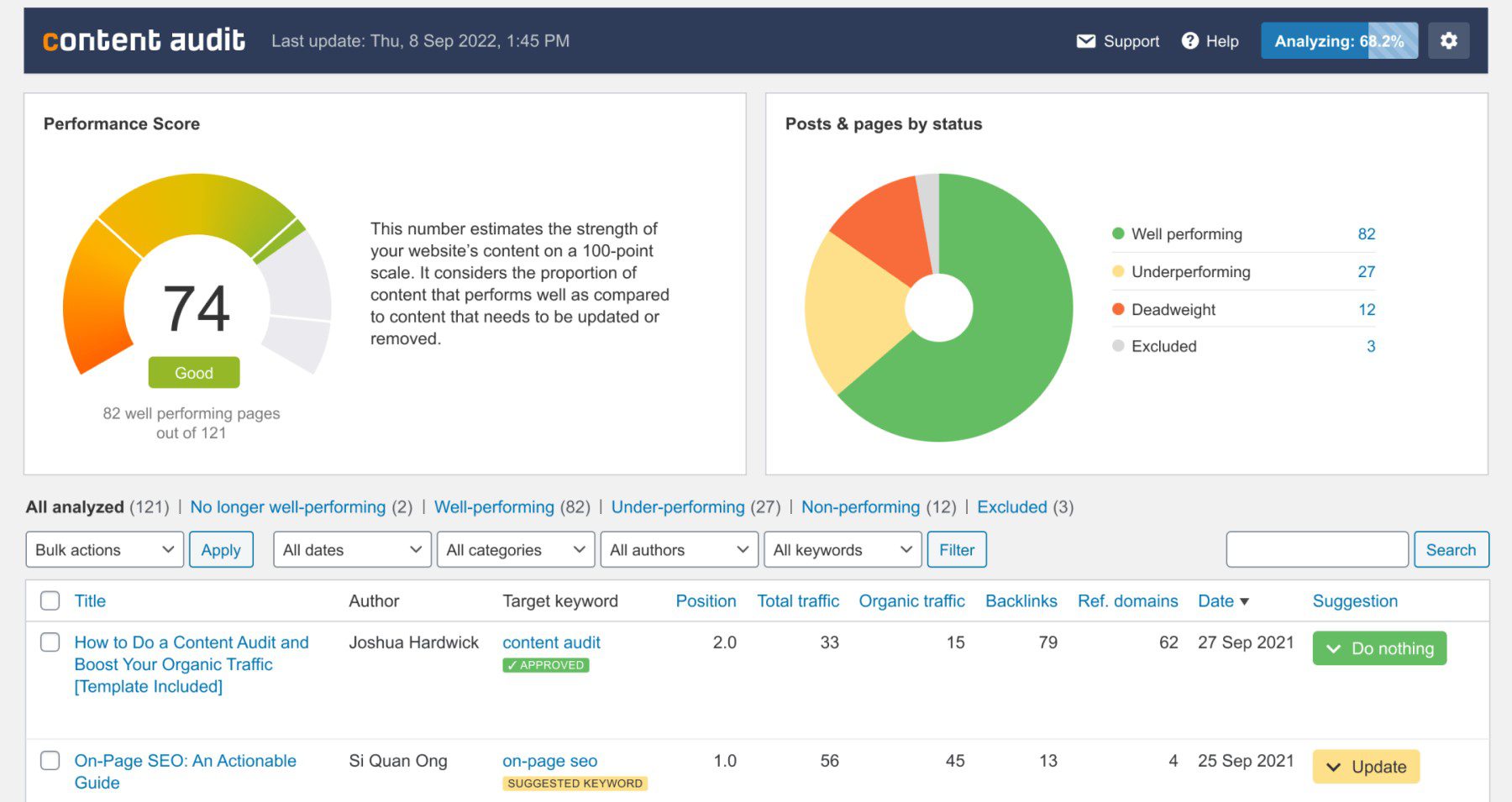Open the content audit target keyword link
Screen dimensions: 1512x802
[550, 642]
